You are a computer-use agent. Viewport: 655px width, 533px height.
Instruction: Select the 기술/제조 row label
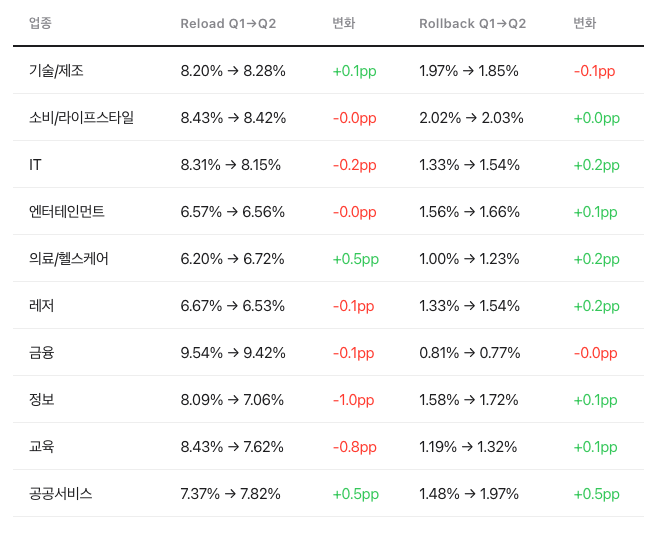[x=56, y=71]
